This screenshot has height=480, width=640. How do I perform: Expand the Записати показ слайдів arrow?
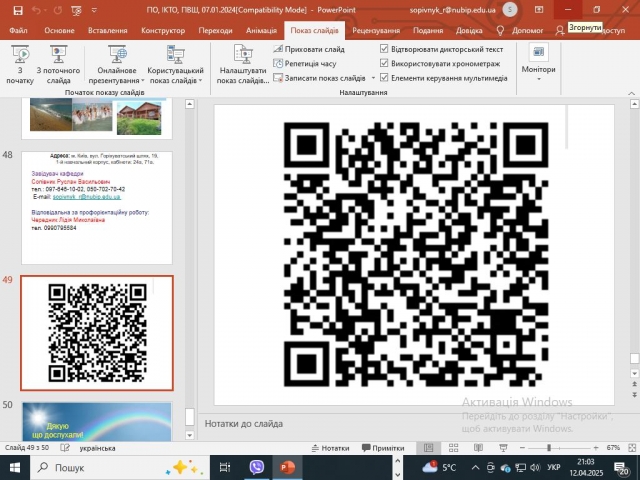[x=373, y=78]
